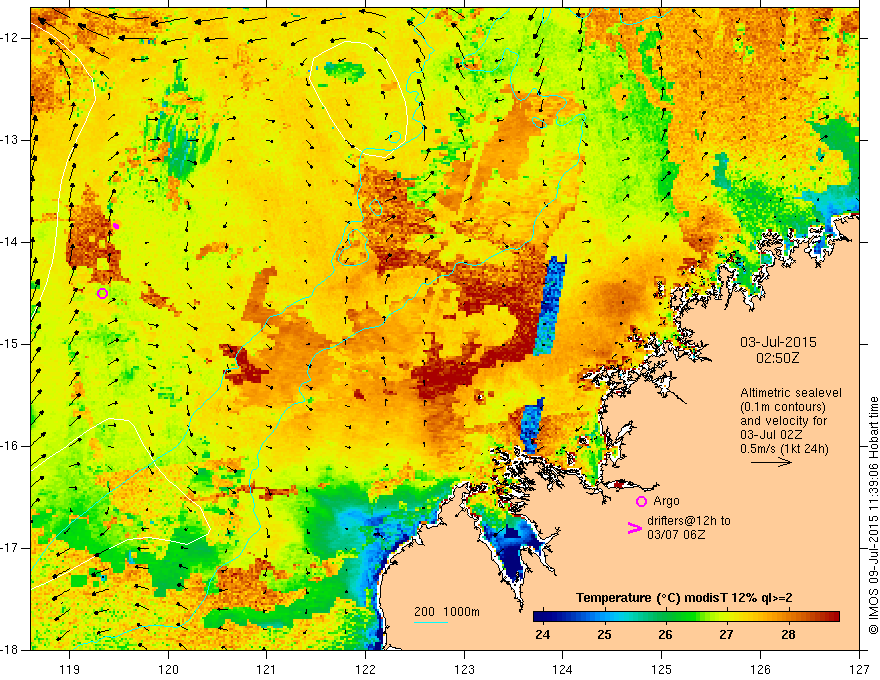This screenshot has width=880, height=680.
Task: Click the Argo float circle on the map near 119.3E
Action: [x=102, y=293]
